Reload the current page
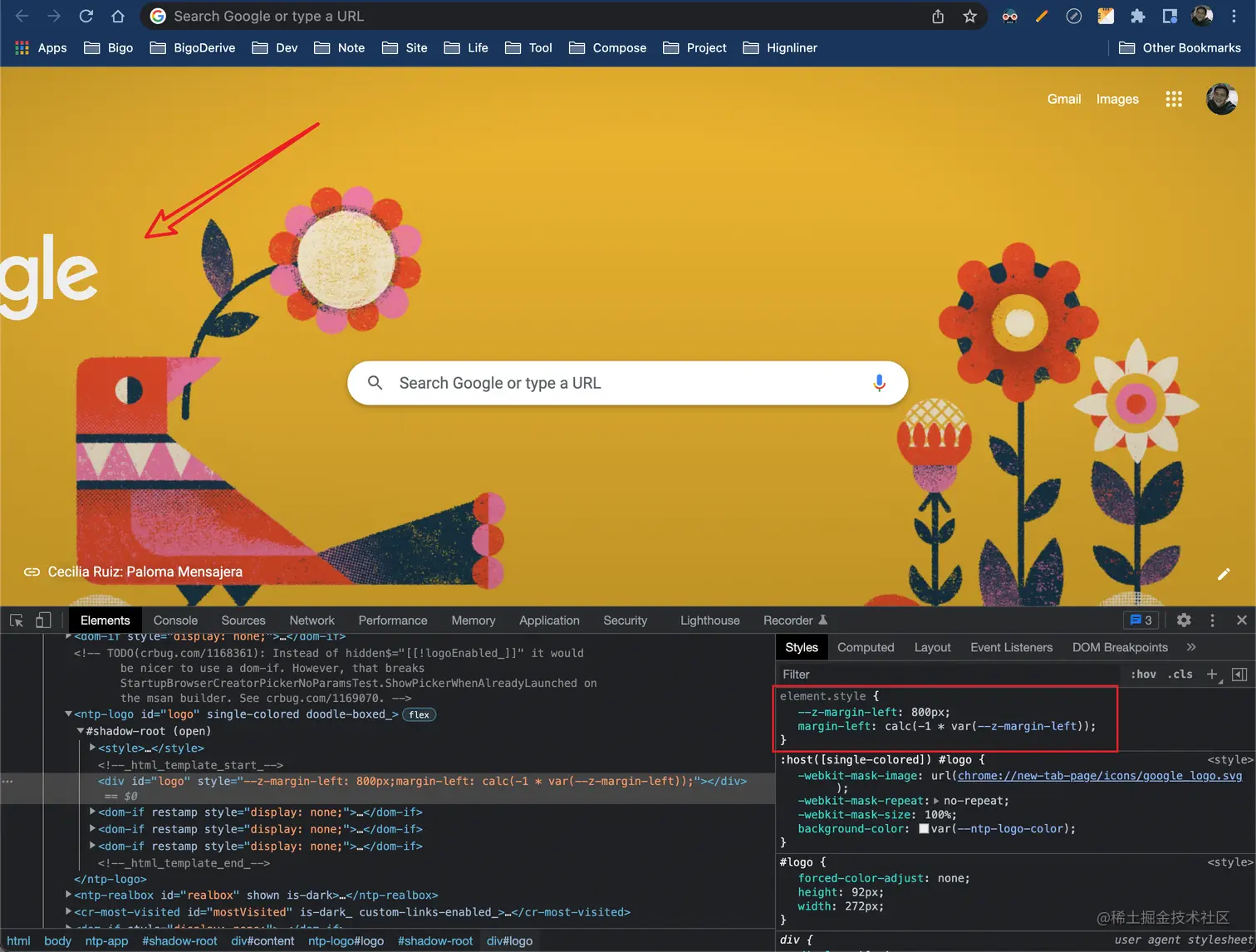The width and height of the screenshot is (1256, 952). click(86, 16)
